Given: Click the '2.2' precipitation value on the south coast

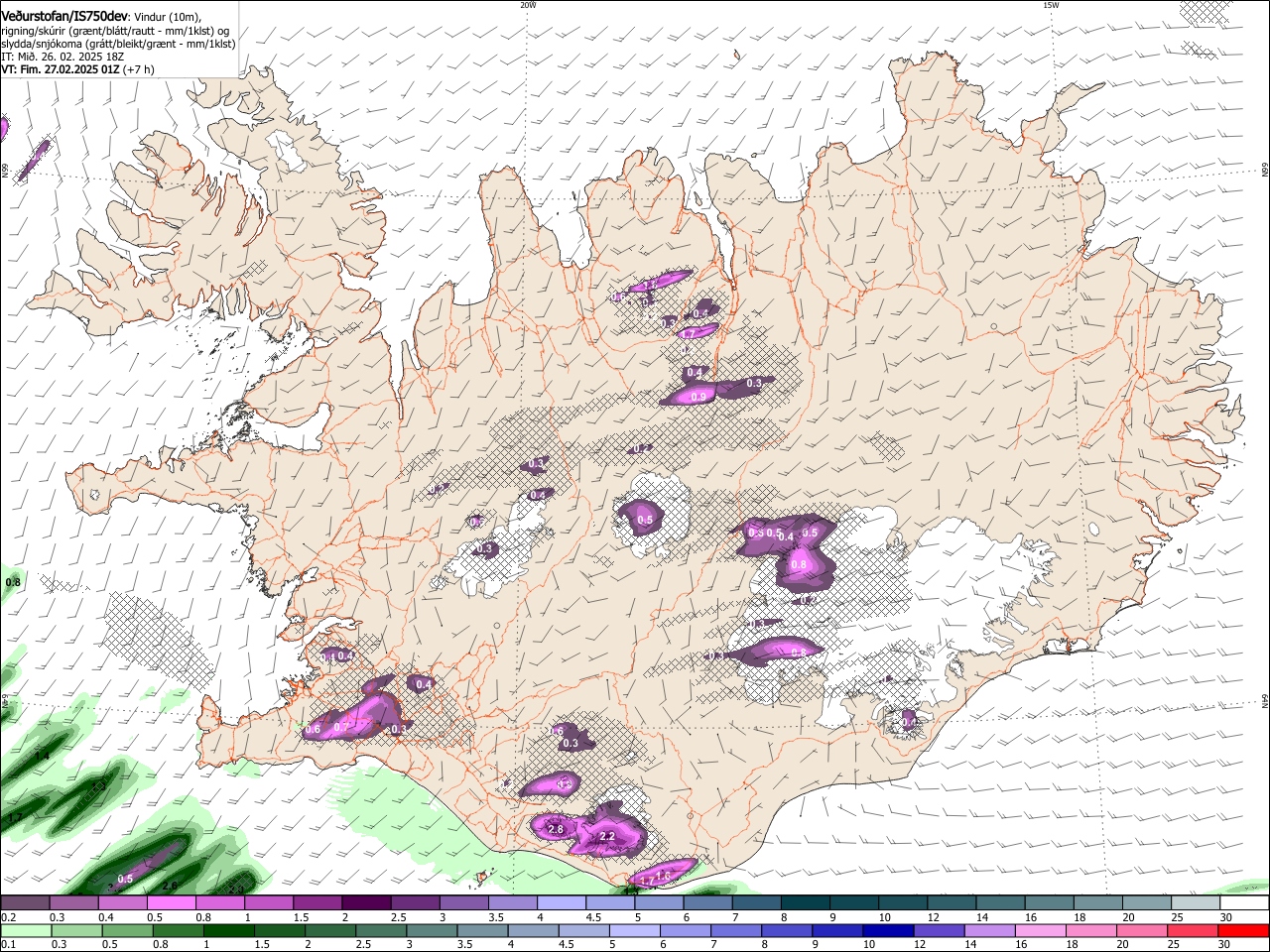Looking at the screenshot, I should coord(607,837).
